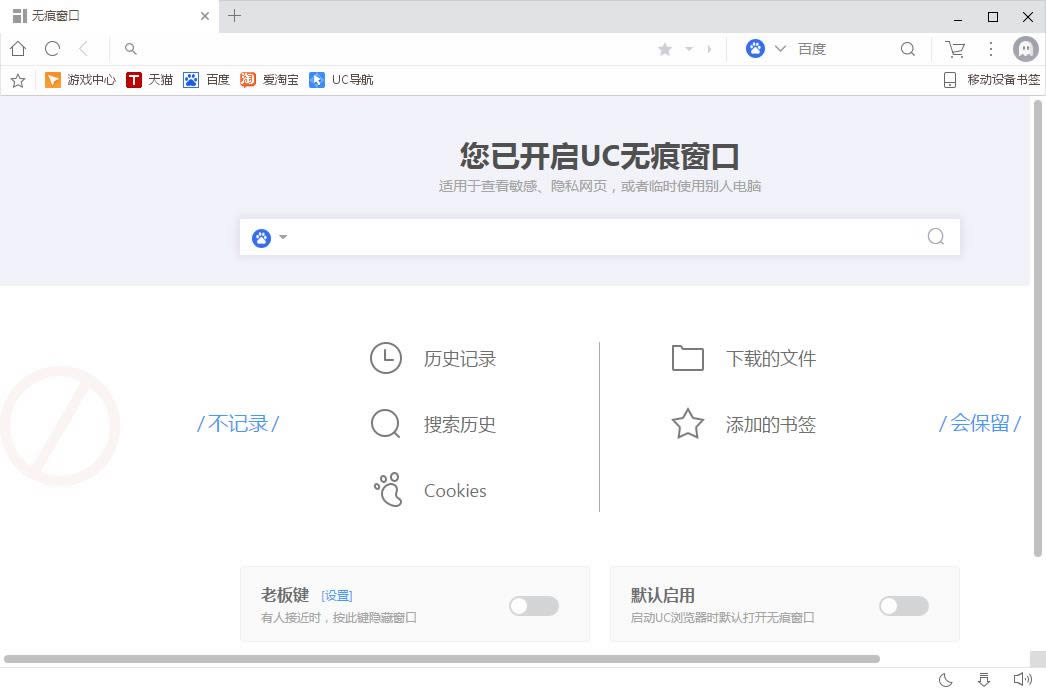Click the vertical page scrollbar
The height and width of the screenshot is (691, 1046).
(x=1037, y=327)
